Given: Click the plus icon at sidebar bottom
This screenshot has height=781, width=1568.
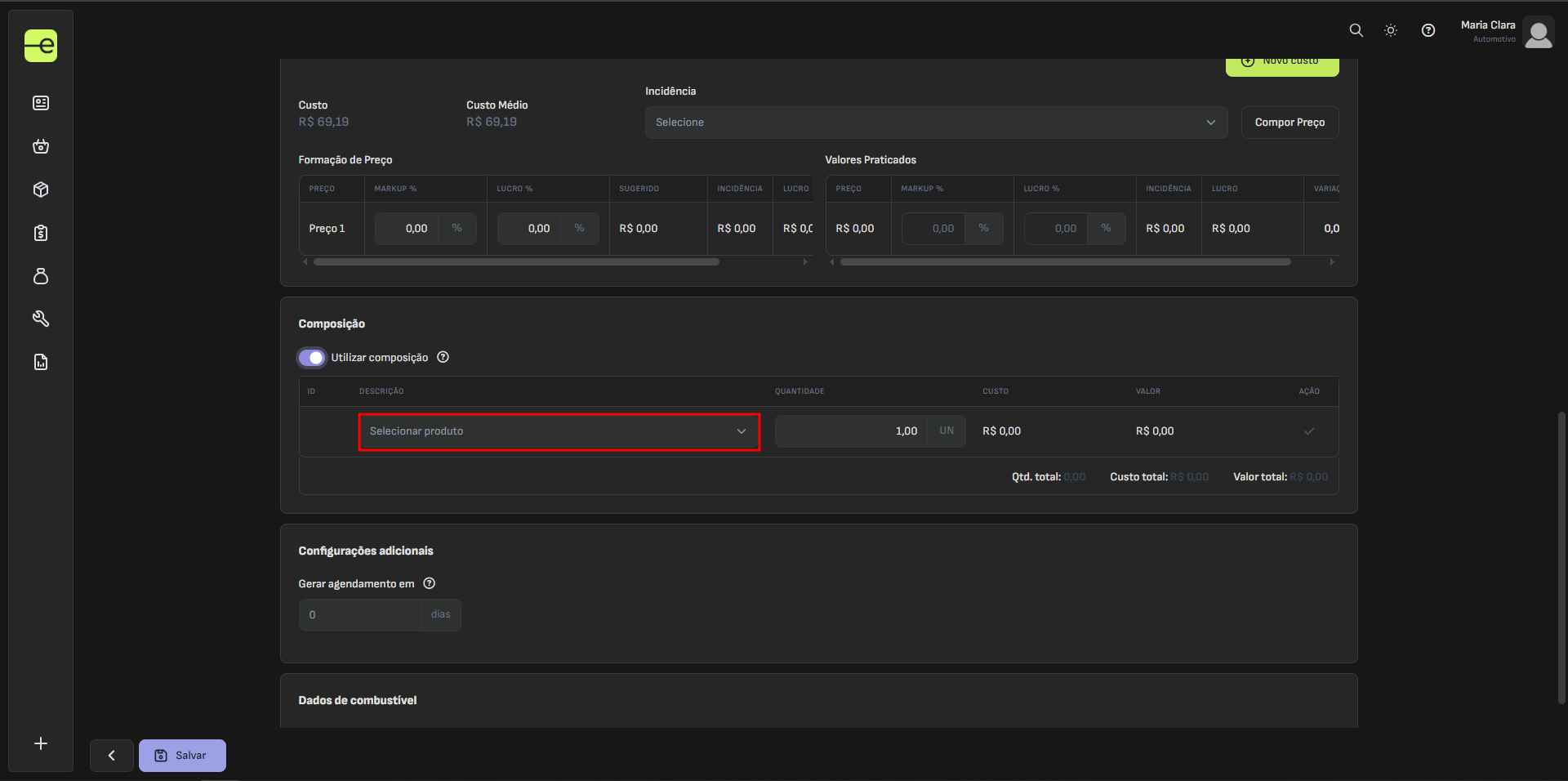Looking at the screenshot, I should (x=41, y=743).
